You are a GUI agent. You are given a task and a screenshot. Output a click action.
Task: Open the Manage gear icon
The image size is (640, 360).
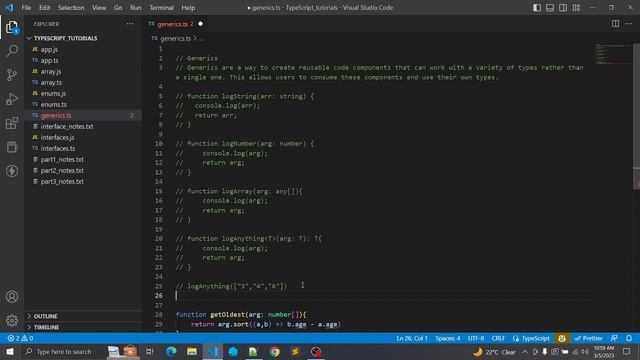pos(12,320)
